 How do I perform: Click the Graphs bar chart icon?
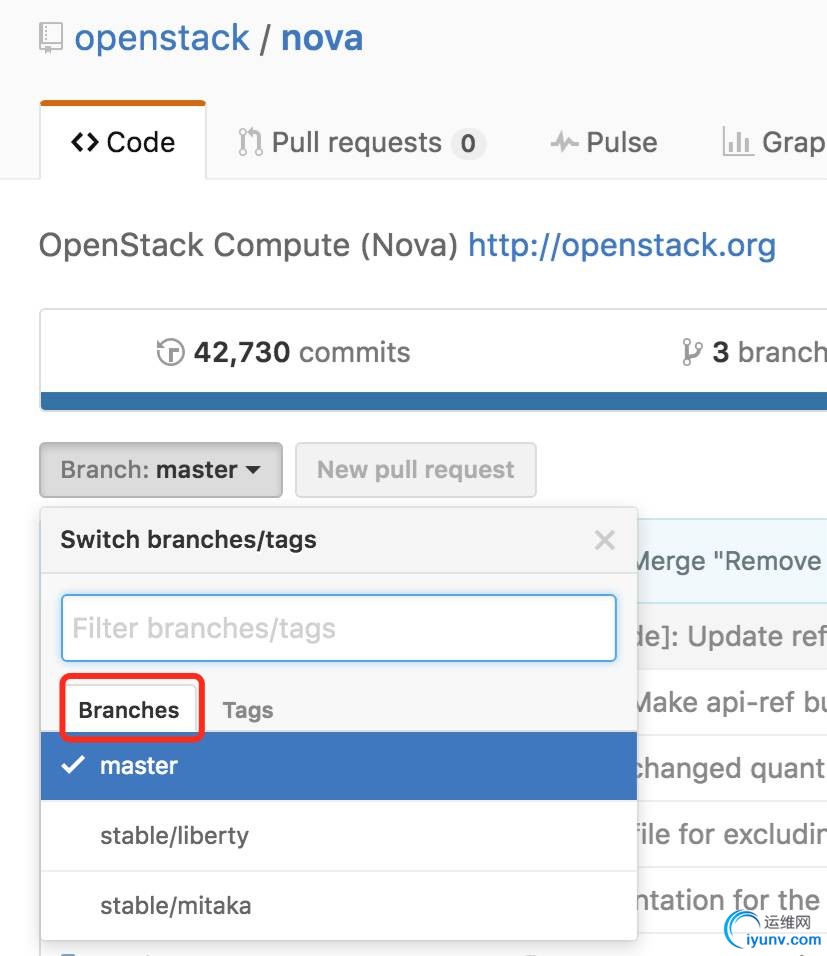pos(738,142)
